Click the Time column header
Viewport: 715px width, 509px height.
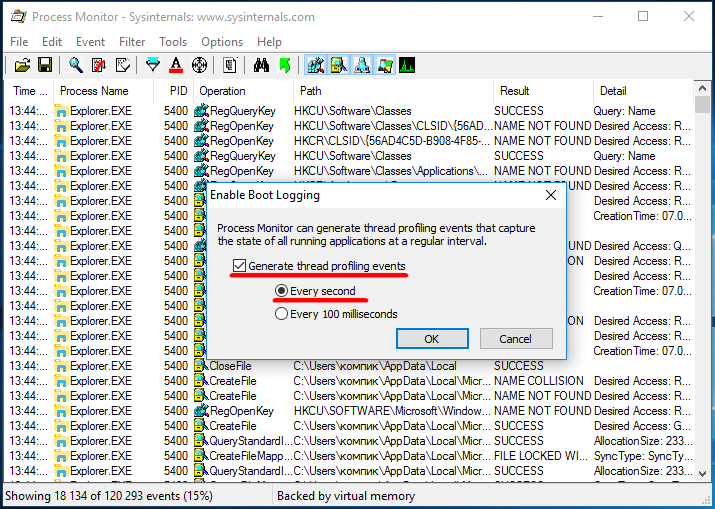coord(30,91)
